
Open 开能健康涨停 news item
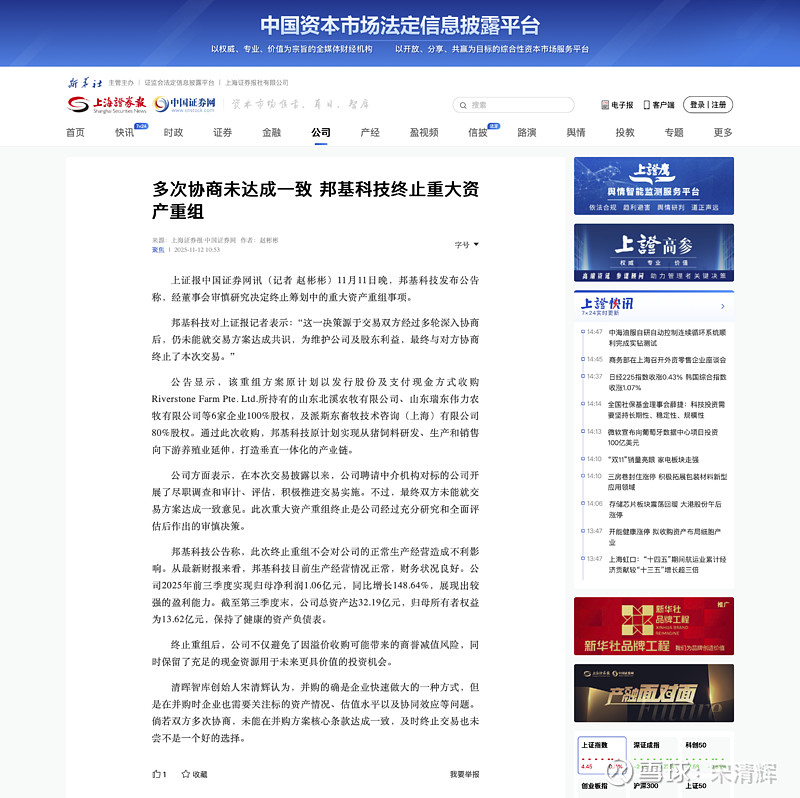coord(665,537)
